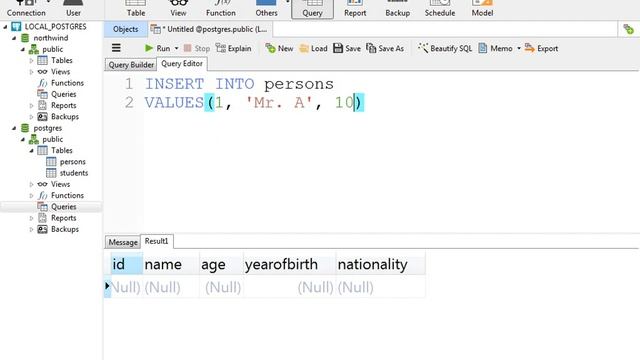The height and width of the screenshot is (360, 640).
Task: Open the Function objects toolbar button
Action: pyautogui.click(x=221, y=9)
